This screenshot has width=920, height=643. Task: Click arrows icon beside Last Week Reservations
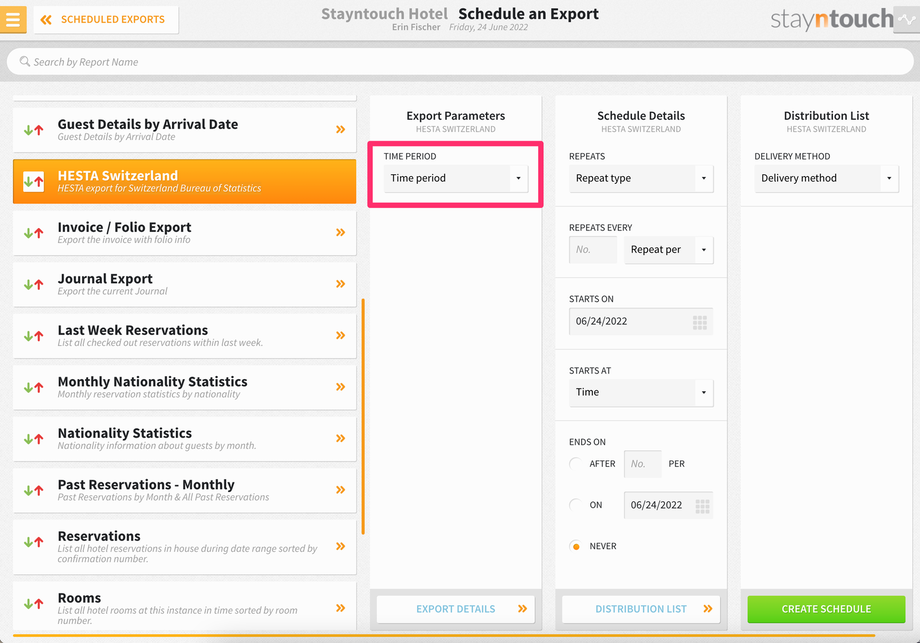(33, 336)
